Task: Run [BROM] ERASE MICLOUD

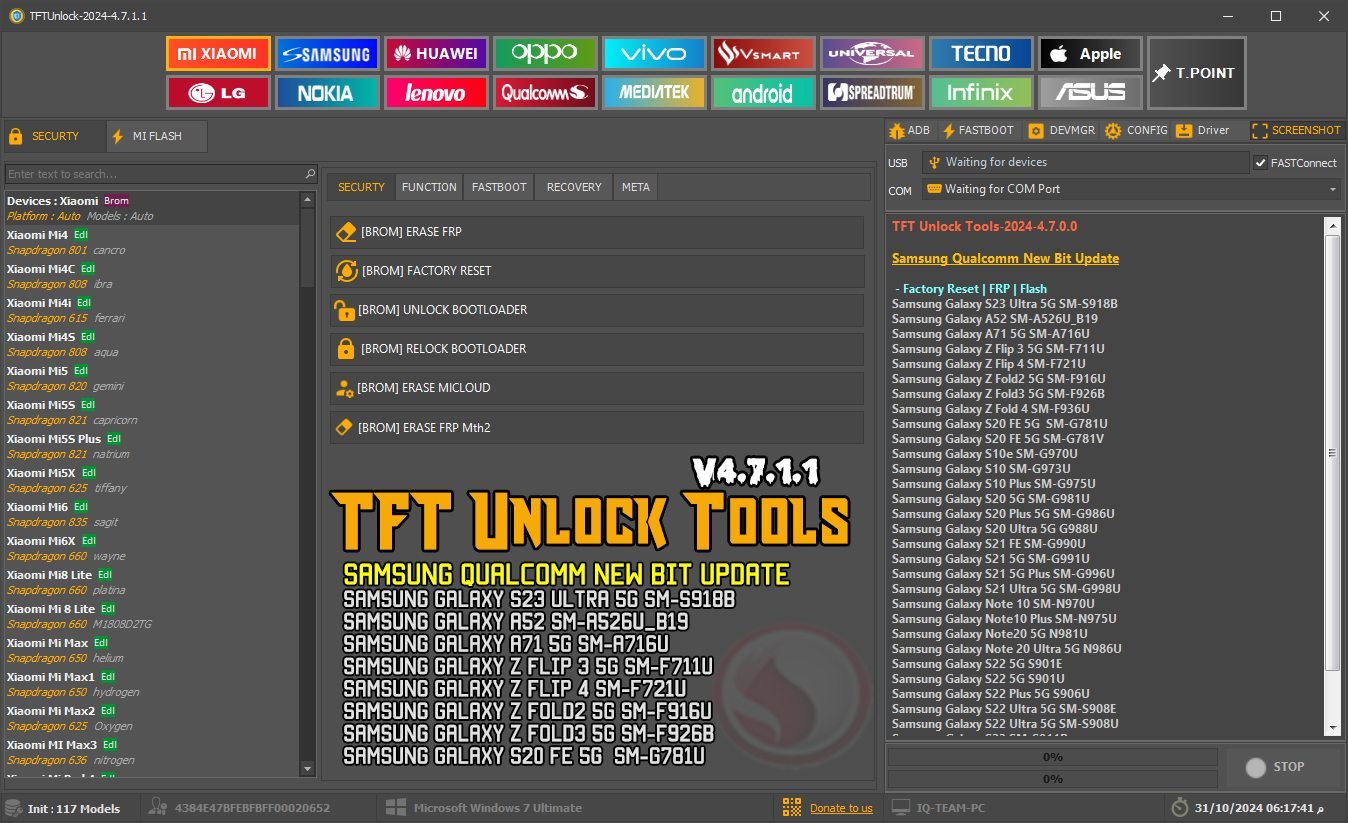Action: [x=597, y=388]
